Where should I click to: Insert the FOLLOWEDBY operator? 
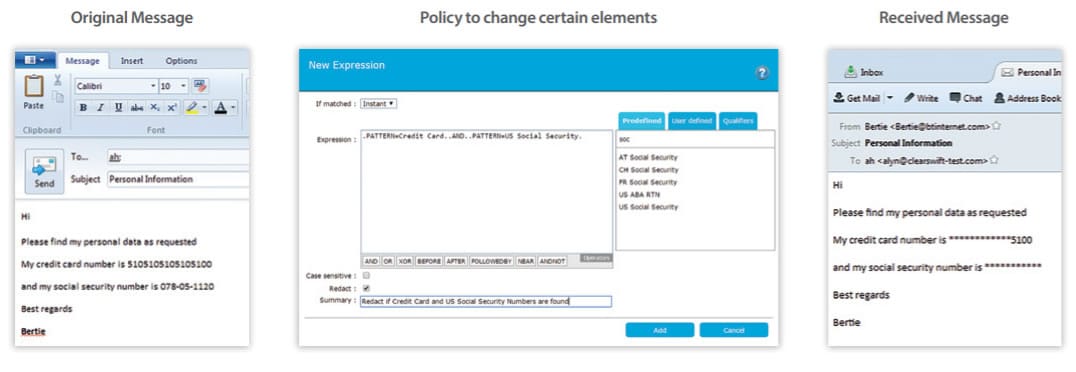click(492, 261)
